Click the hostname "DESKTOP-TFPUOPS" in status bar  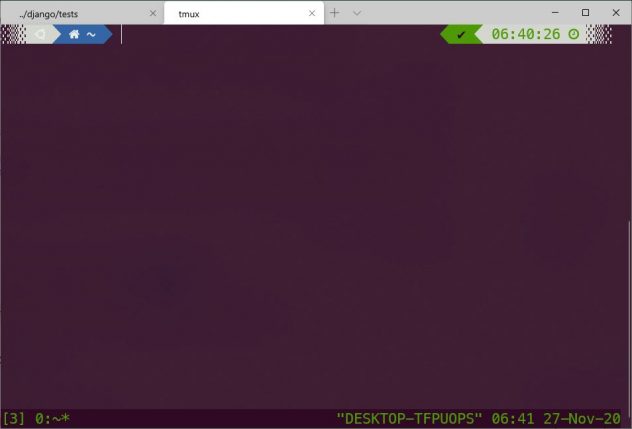pyautogui.click(x=409, y=419)
